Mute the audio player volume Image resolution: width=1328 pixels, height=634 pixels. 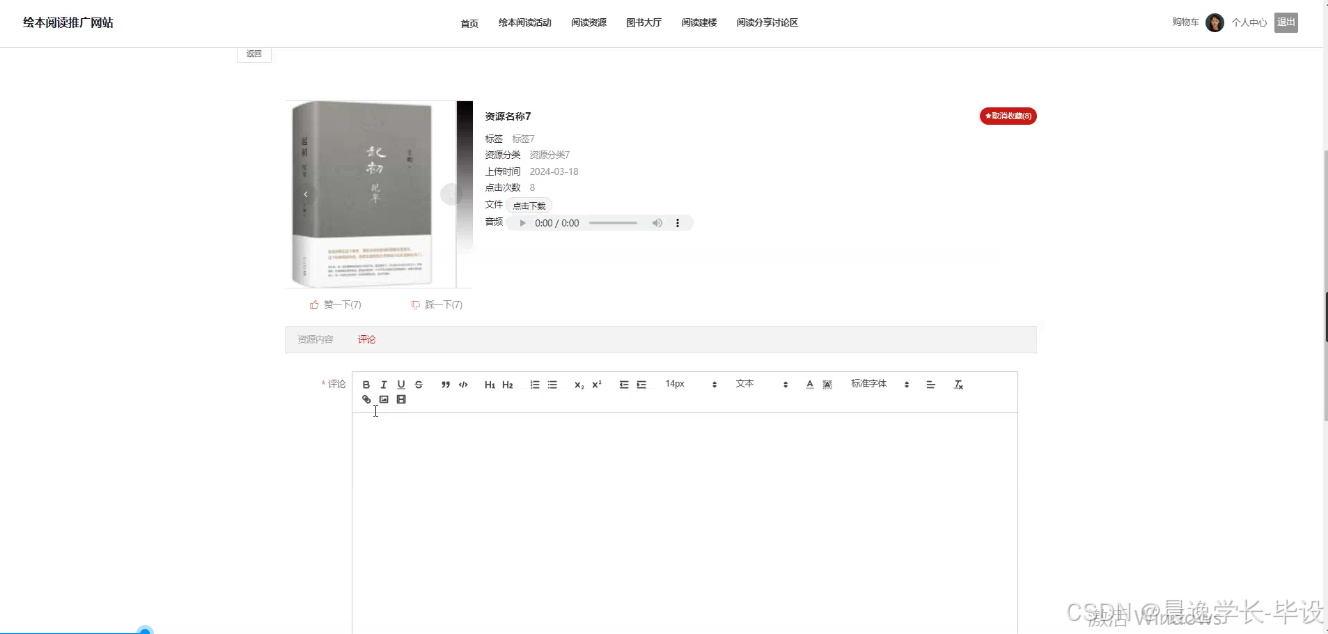[657, 223]
